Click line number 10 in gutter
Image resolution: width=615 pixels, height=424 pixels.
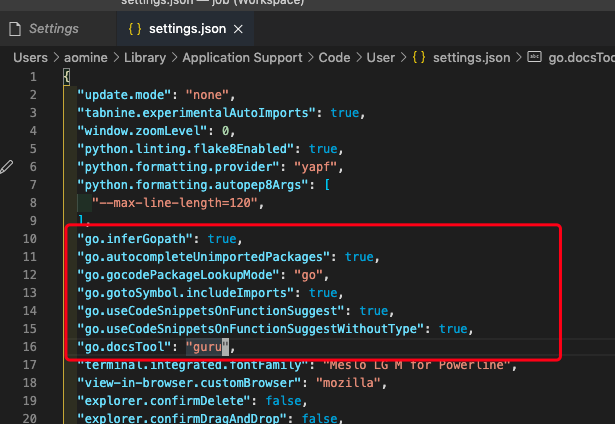(x=30, y=239)
